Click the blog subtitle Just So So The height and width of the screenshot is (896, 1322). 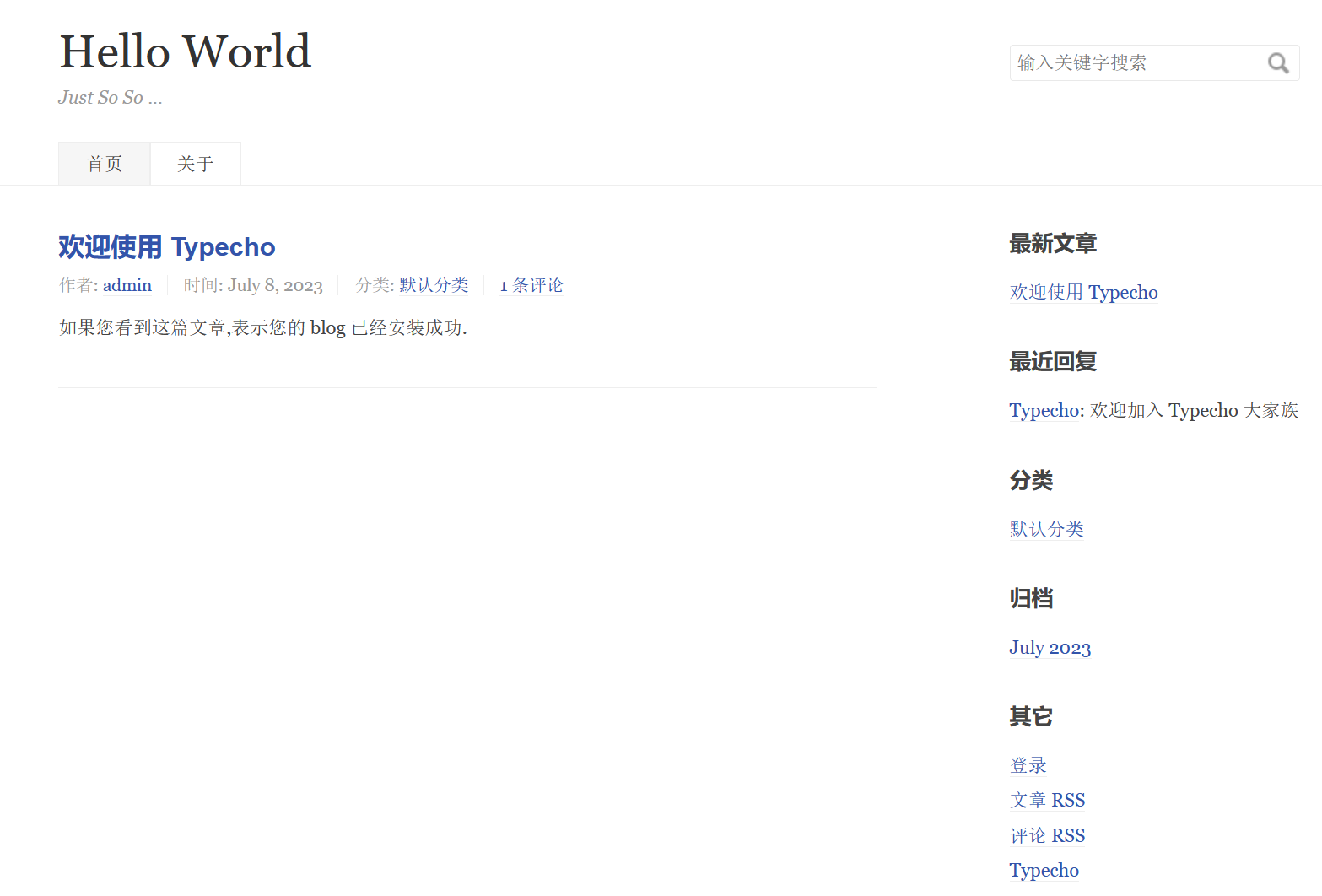[x=110, y=97]
